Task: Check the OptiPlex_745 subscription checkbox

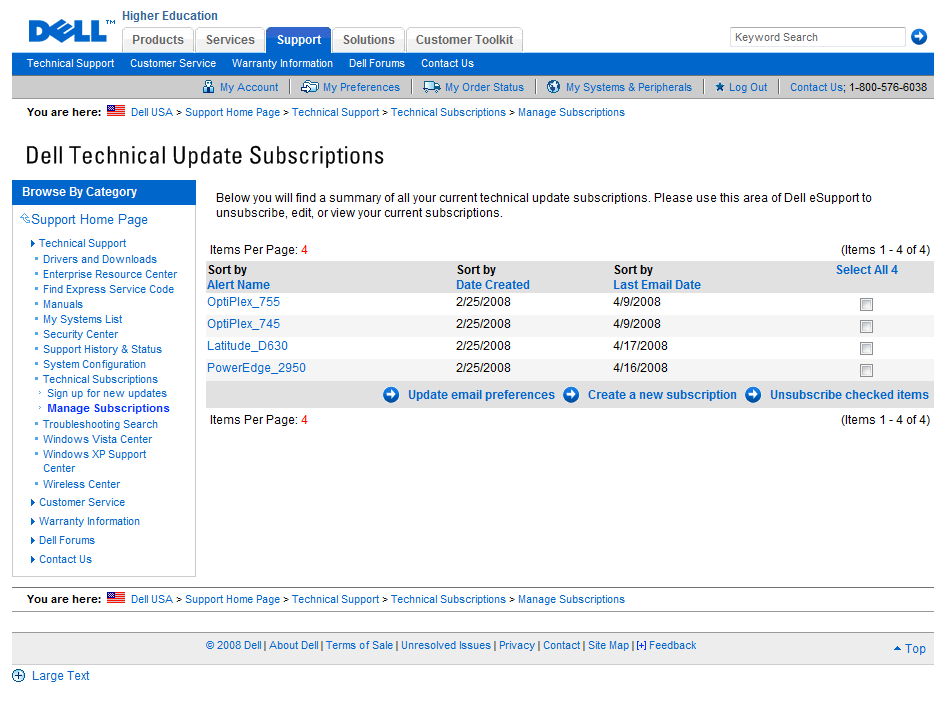Action: [866, 327]
